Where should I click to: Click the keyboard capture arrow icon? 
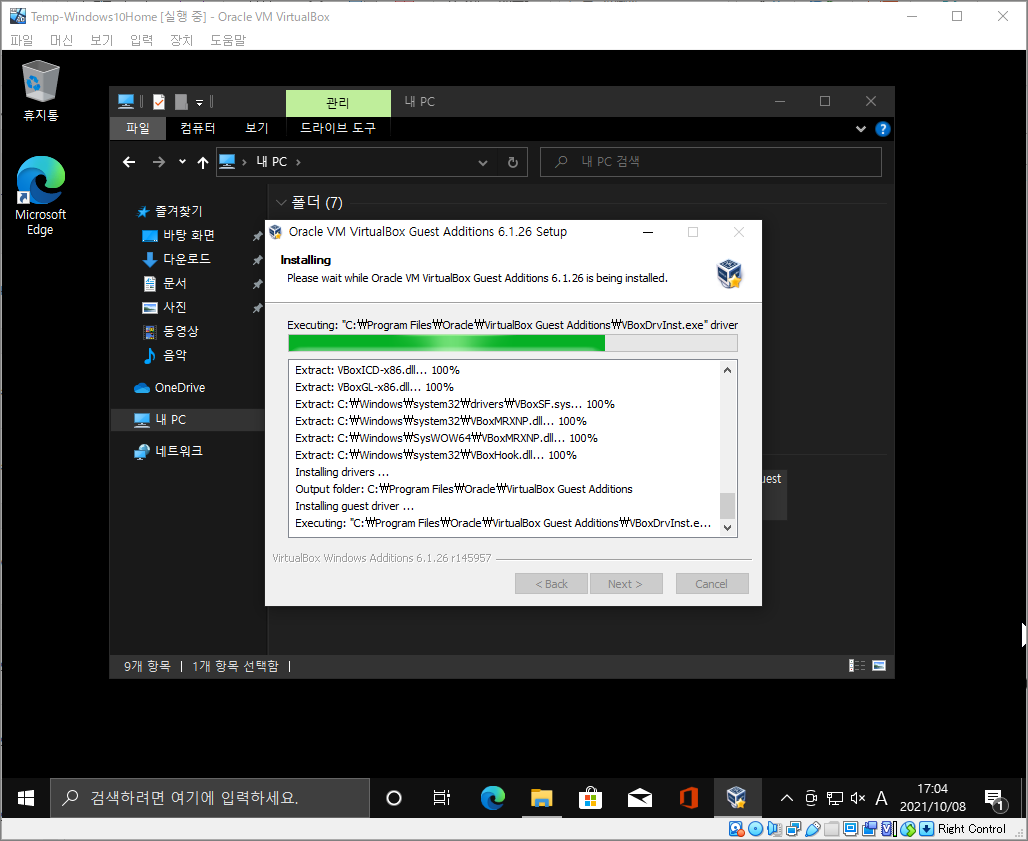(926, 829)
